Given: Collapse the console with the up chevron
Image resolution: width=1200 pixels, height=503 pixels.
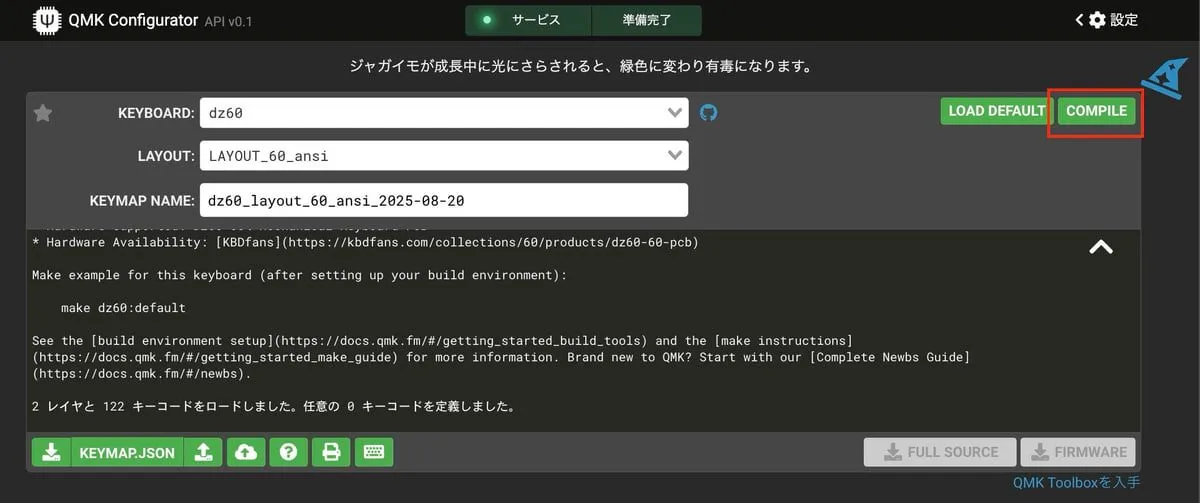Looking at the screenshot, I should (1100, 247).
